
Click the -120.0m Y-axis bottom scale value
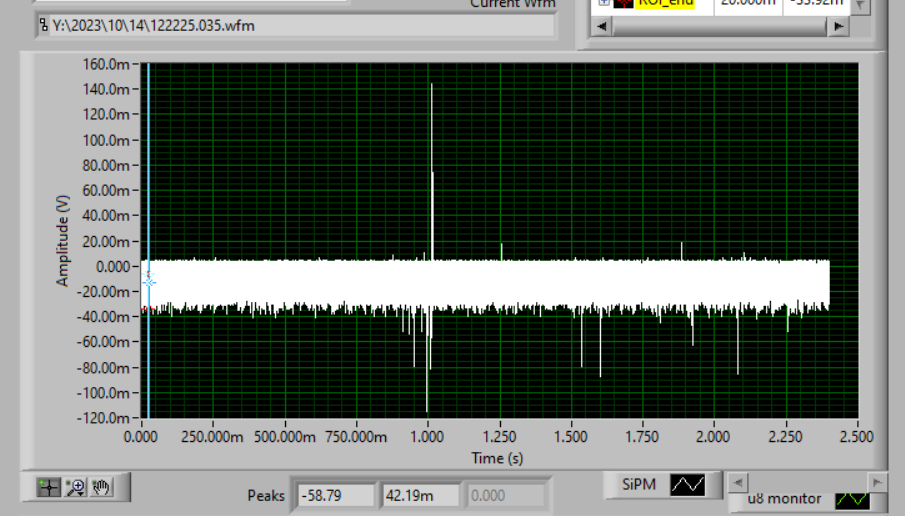tap(104, 418)
